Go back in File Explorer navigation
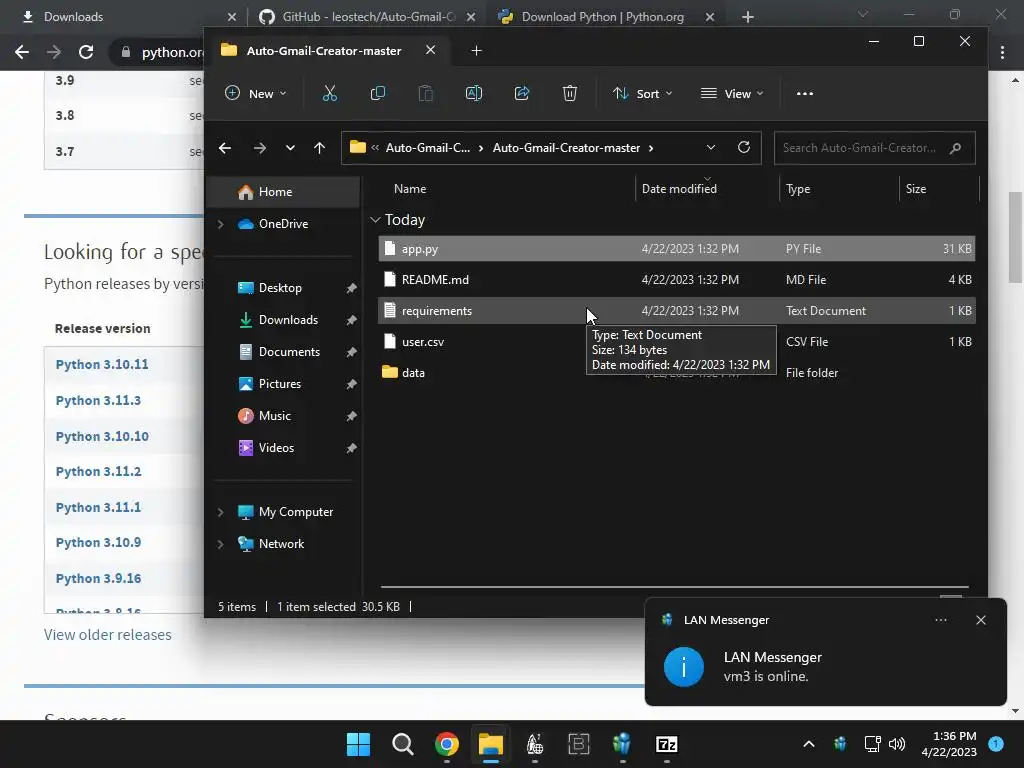This screenshot has width=1024, height=768. coord(225,148)
